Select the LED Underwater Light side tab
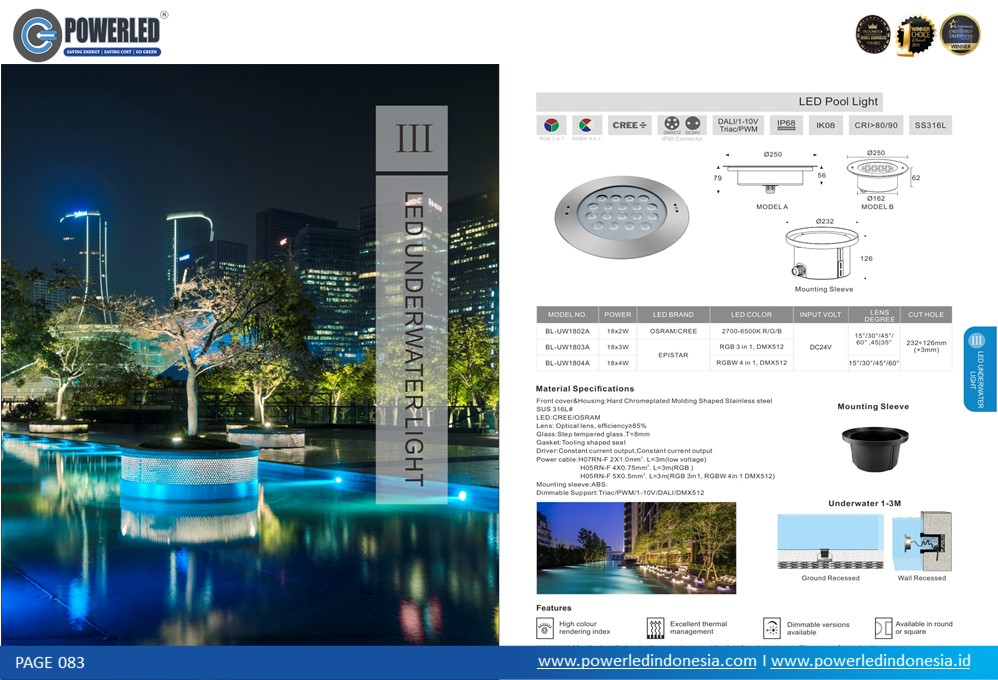This screenshot has height=680, width=998. coord(980,369)
